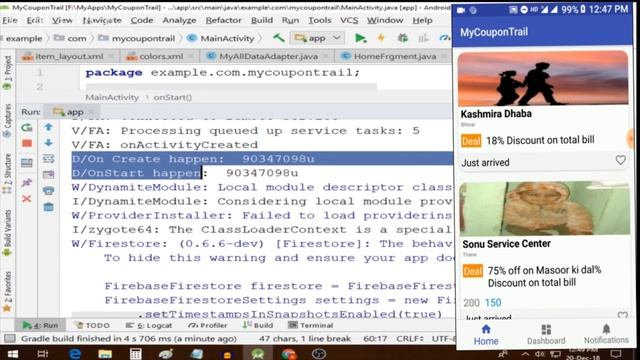Open the File menu

tap(9, 20)
